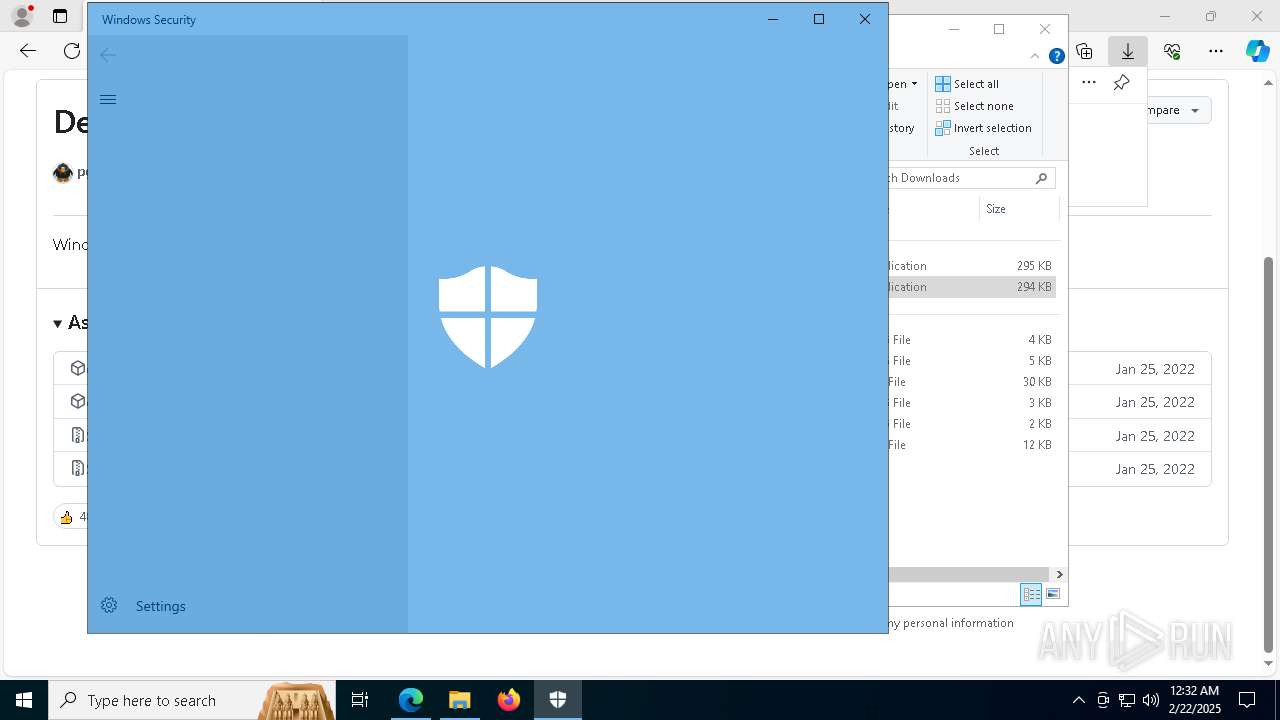Click Windows Security taskbar icon
This screenshot has width=1280, height=720.
pos(558,700)
